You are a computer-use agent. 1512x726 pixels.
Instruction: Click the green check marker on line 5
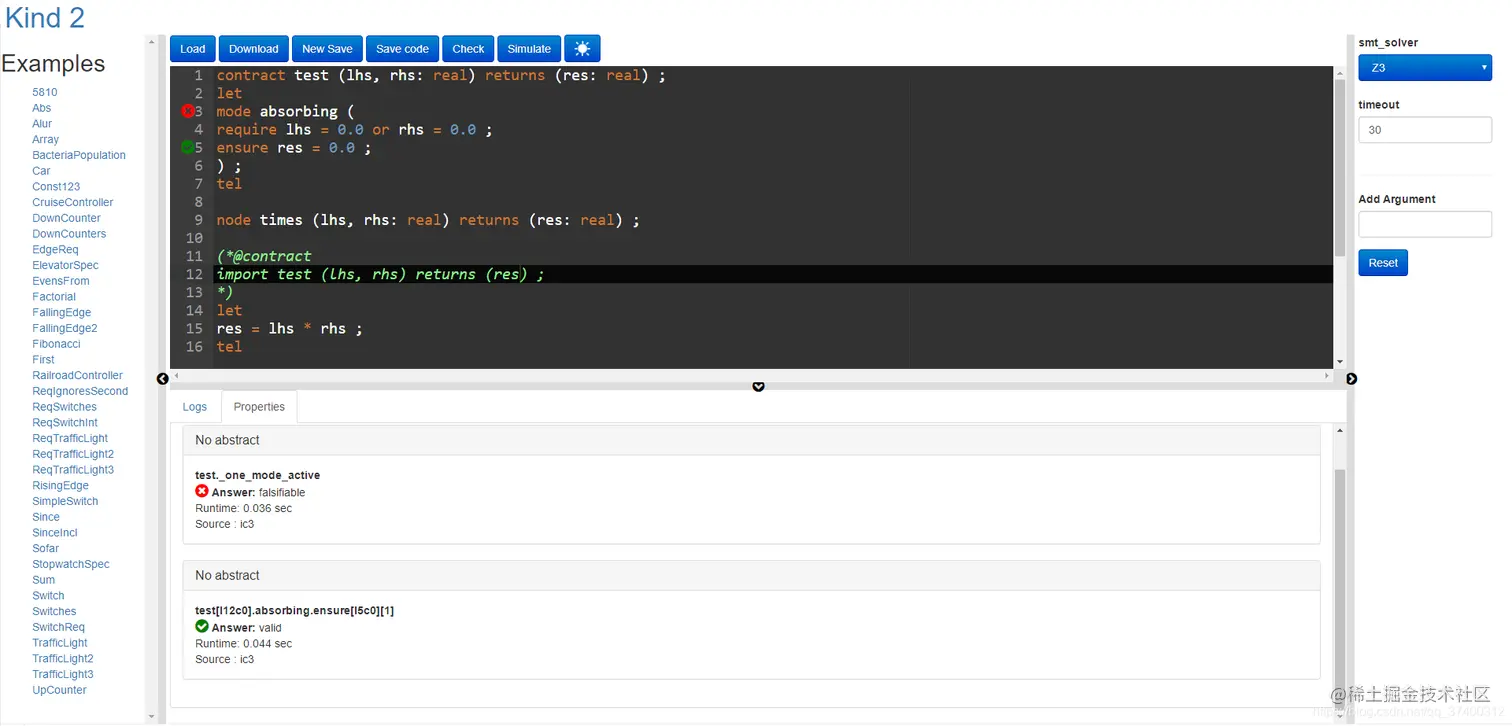point(188,147)
